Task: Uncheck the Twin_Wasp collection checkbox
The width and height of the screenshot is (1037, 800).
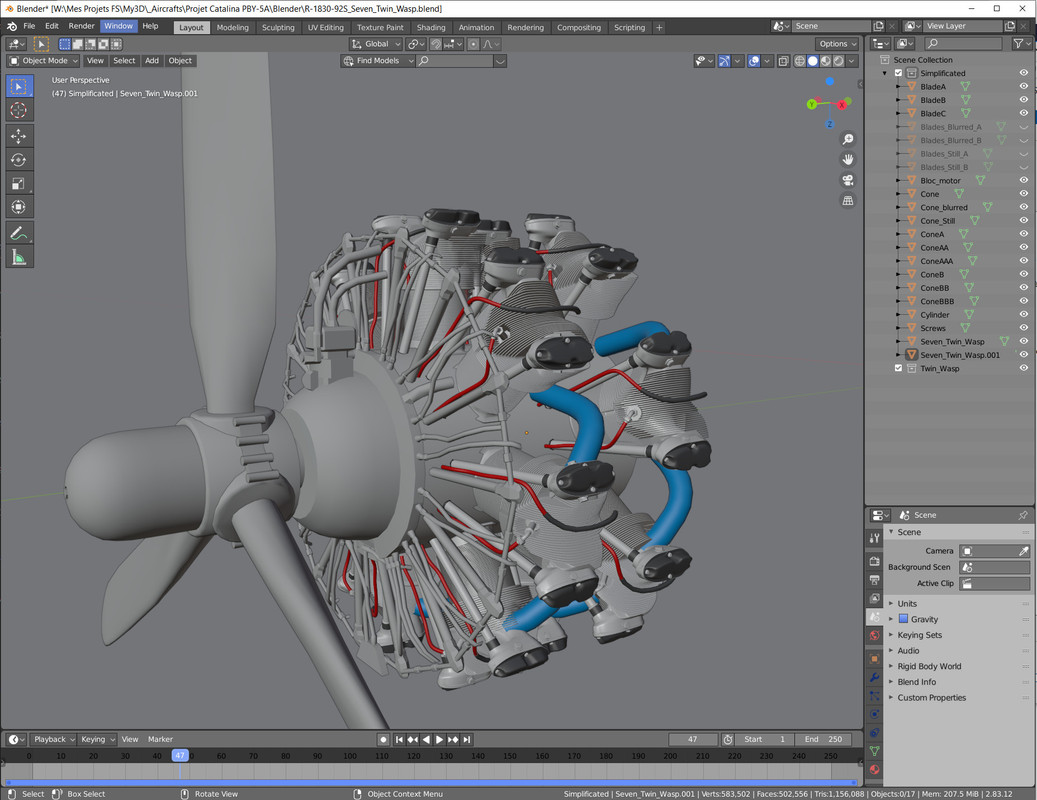Action: tap(898, 368)
